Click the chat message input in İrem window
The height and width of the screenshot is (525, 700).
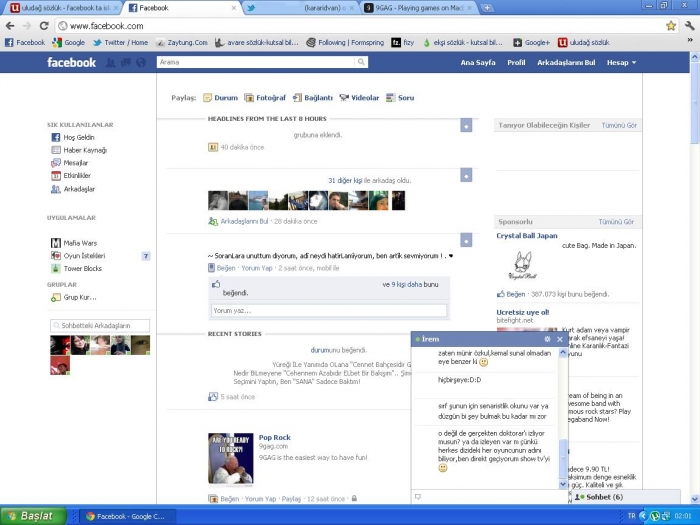pyautogui.click(x=489, y=497)
